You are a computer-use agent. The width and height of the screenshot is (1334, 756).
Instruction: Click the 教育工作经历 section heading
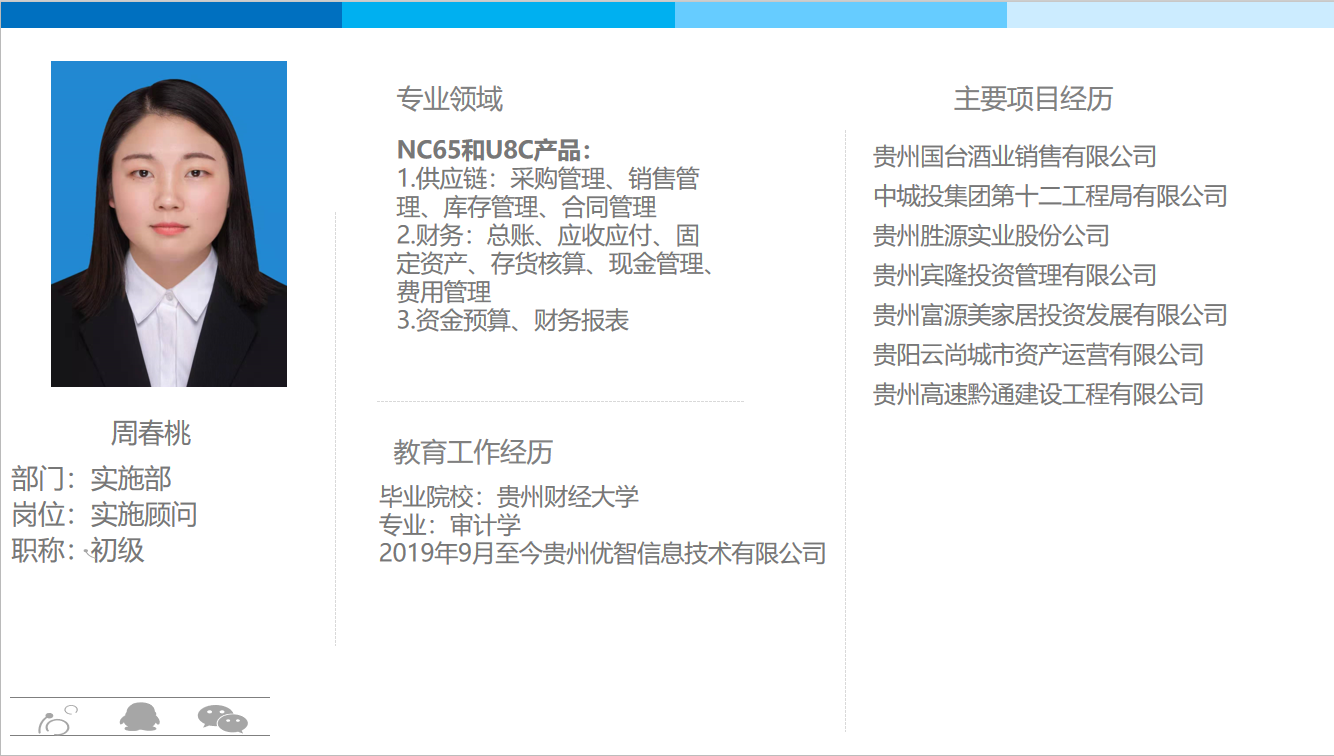click(x=473, y=452)
